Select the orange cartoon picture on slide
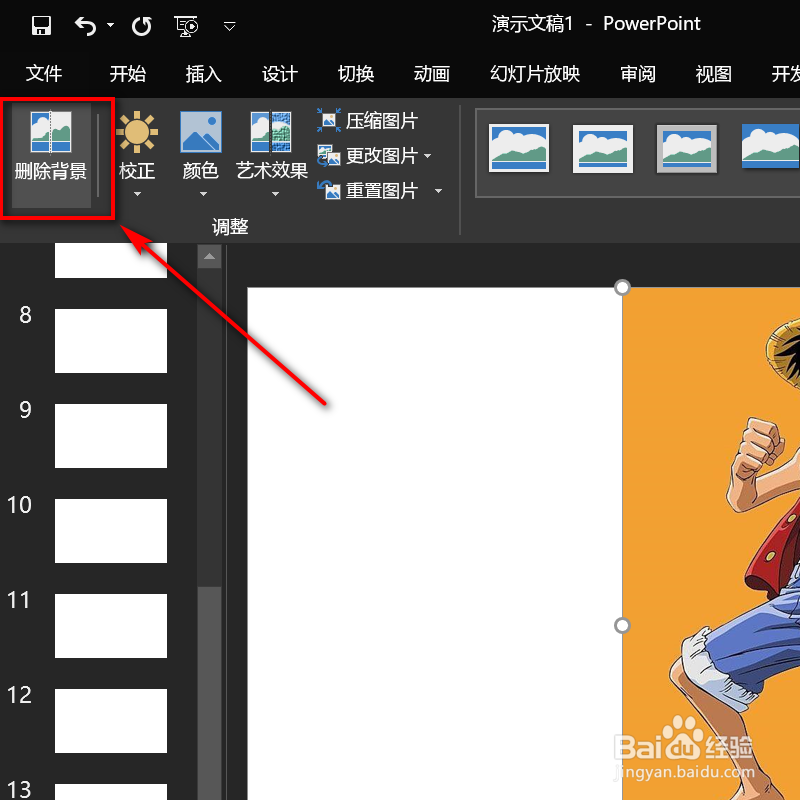The width and height of the screenshot is (800, 800). coord(711,543)
